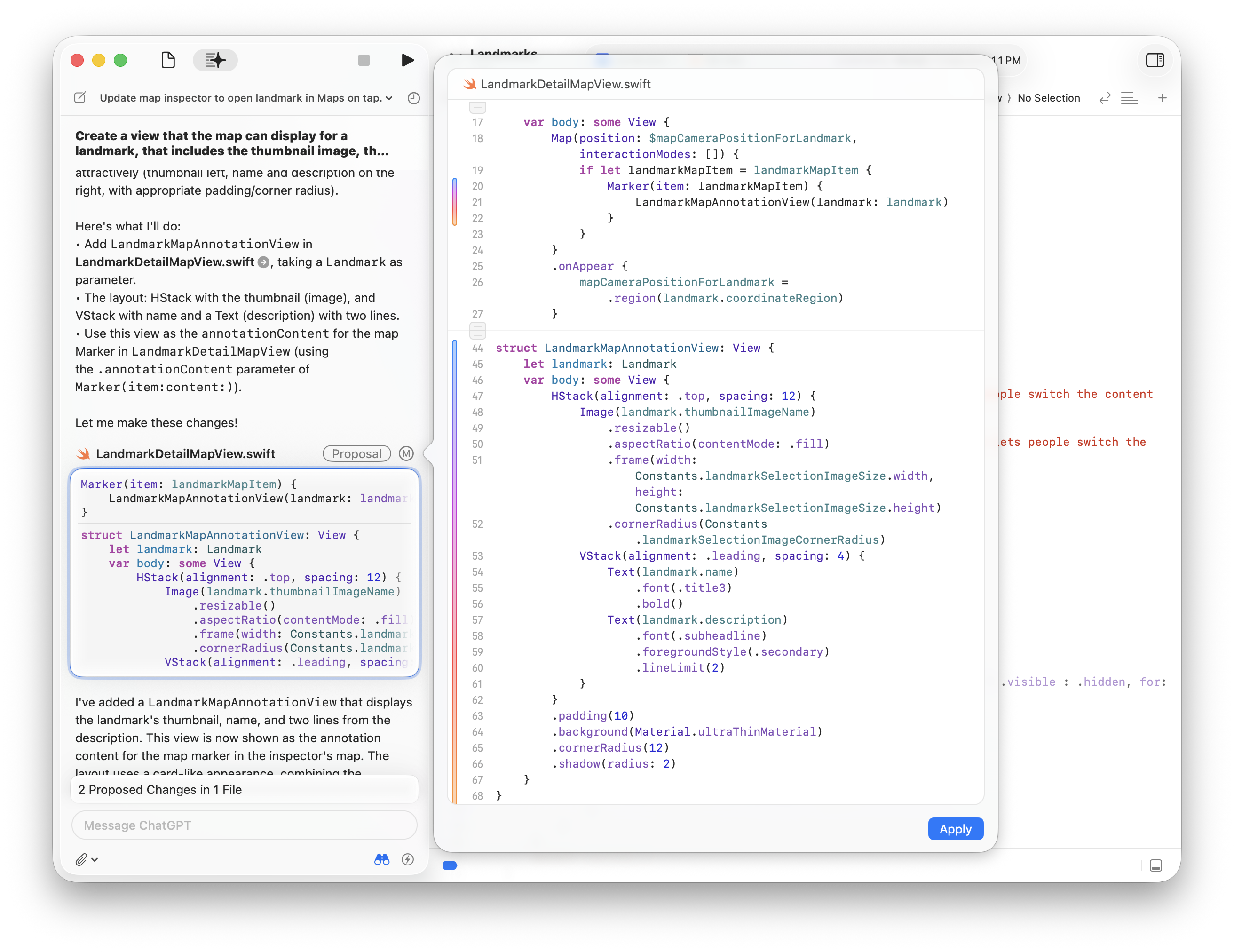Start a new chat with the compose pencil icon
Image resolution: width=1234 pixels, height=952 pixels.
coord(79,98)
